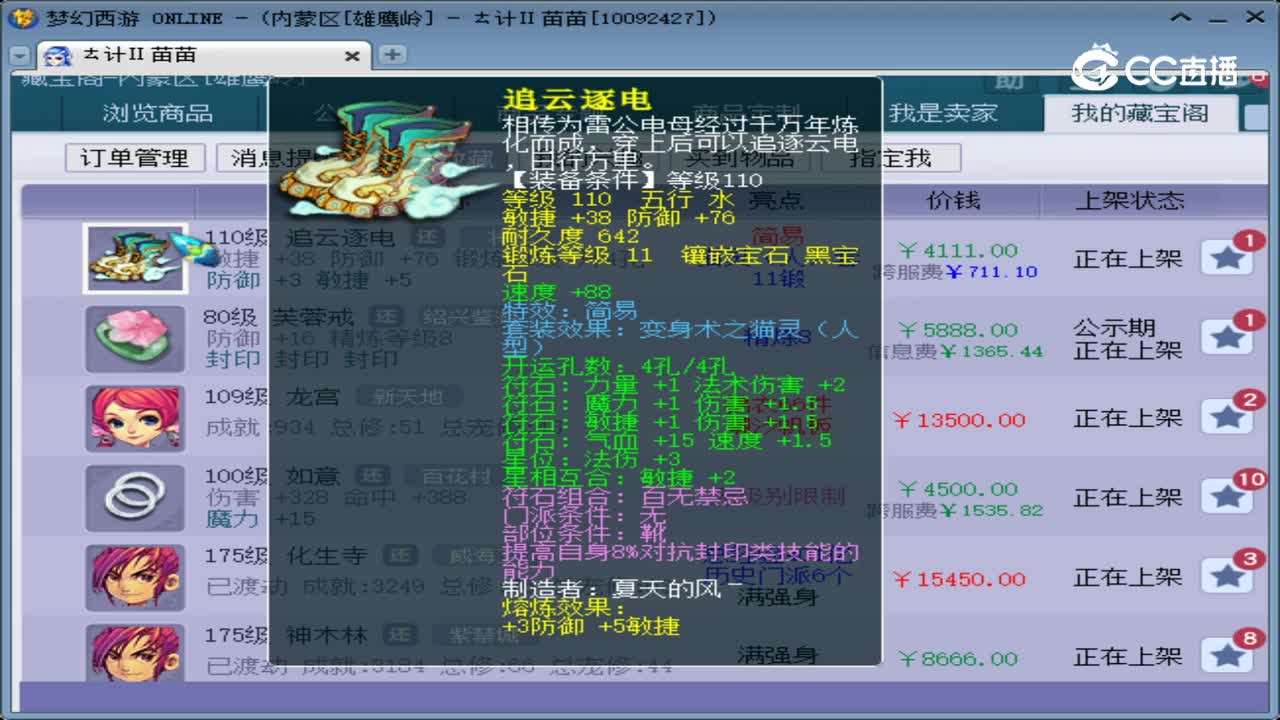The width and height of the screenshot is (1280, 720).
Task: Click the 芙蓉戒 lotus ring thumbnail
Action: pos(135,339)
